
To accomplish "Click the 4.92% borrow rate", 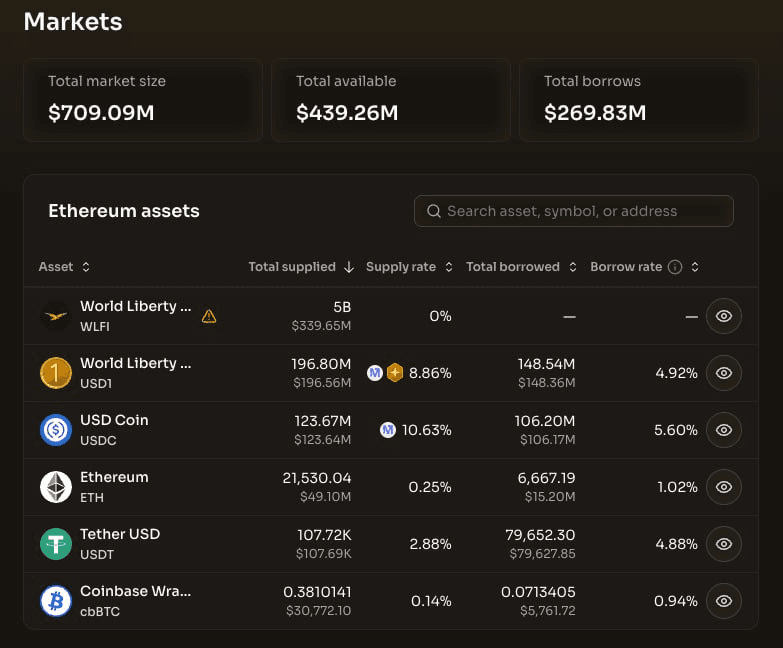I will click(676, 373).
